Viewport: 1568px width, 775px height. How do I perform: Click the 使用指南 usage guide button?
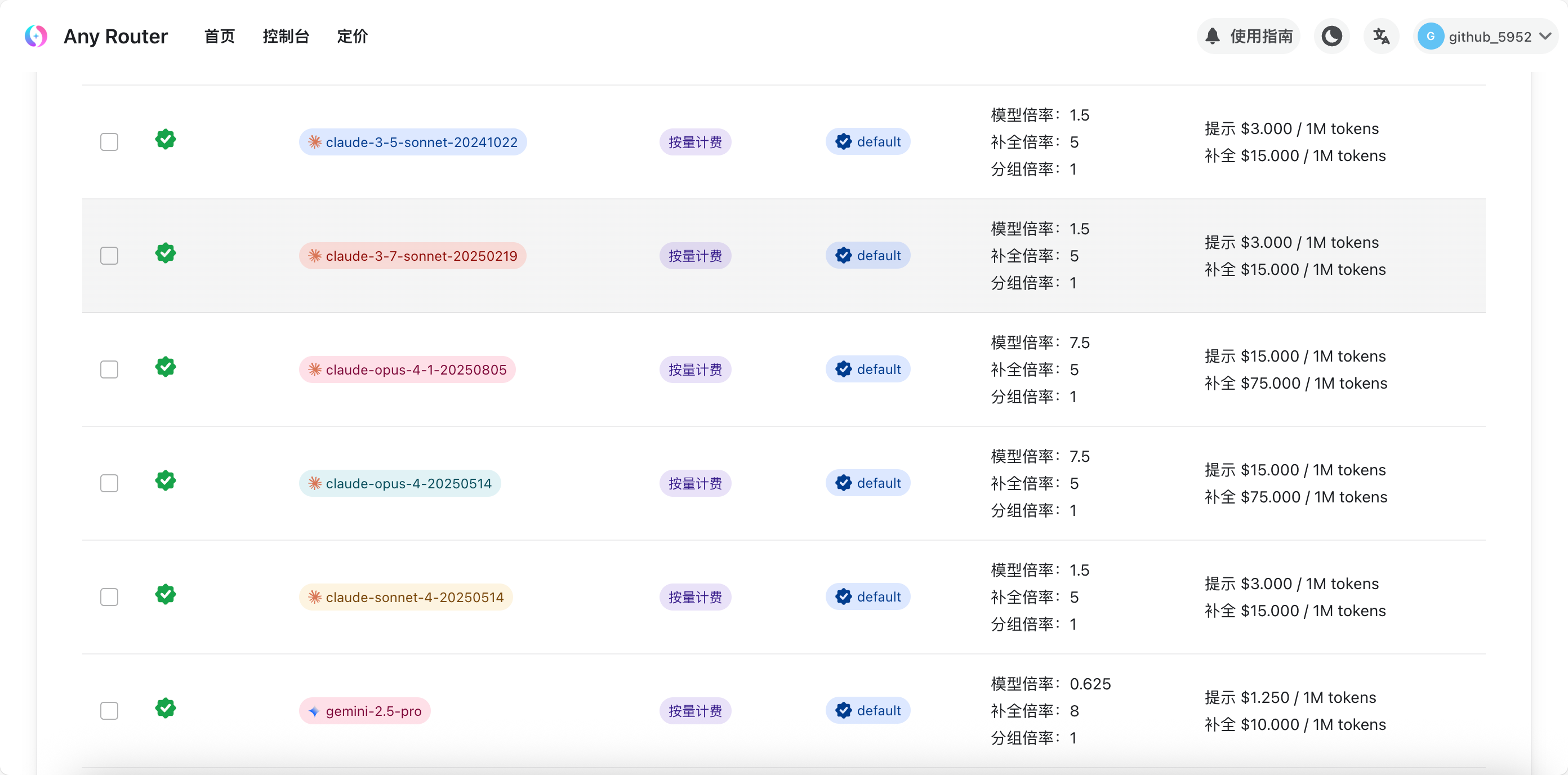(1260, 37)
